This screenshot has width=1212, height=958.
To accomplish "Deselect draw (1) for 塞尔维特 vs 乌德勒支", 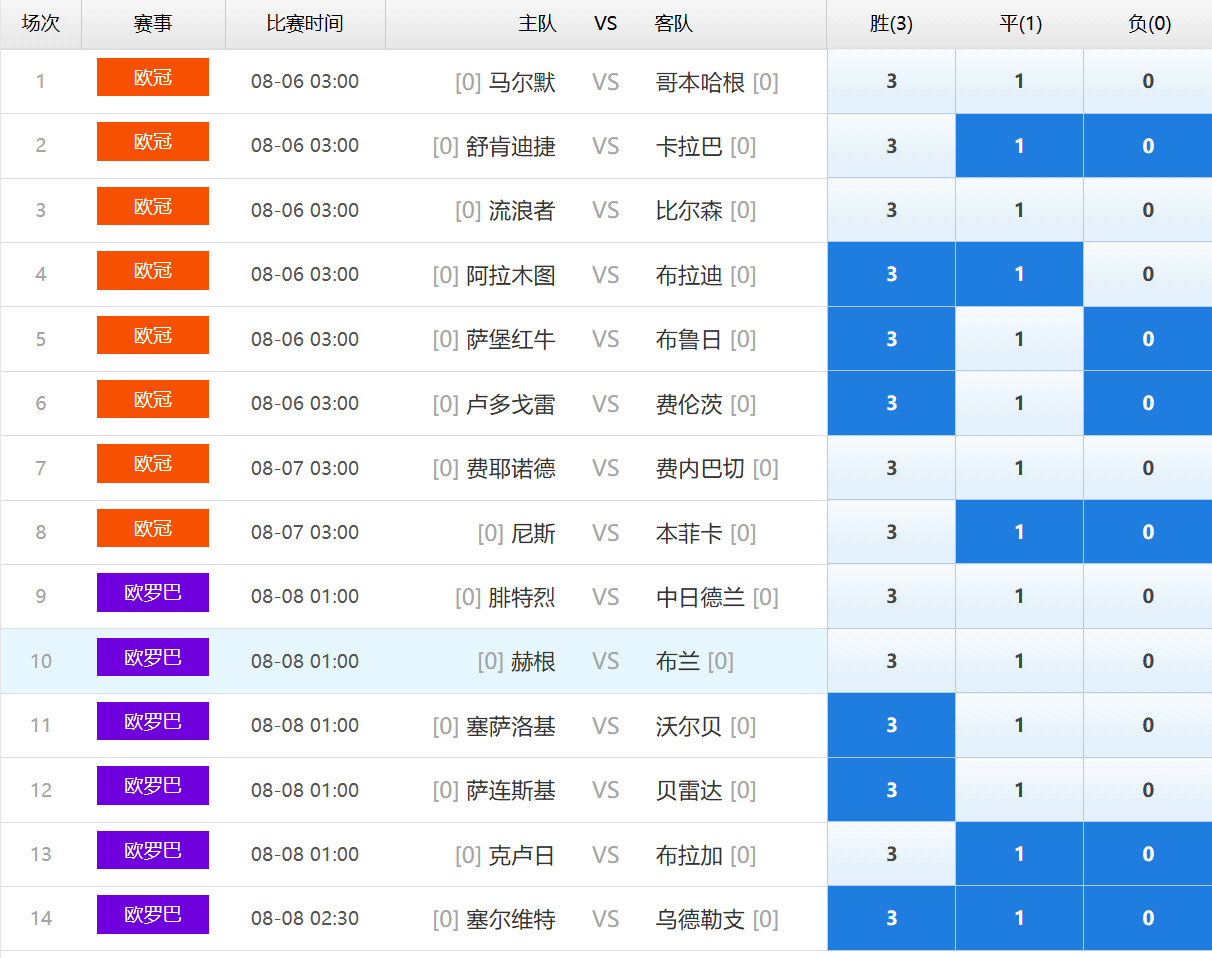I will (x=1019, y=918).
